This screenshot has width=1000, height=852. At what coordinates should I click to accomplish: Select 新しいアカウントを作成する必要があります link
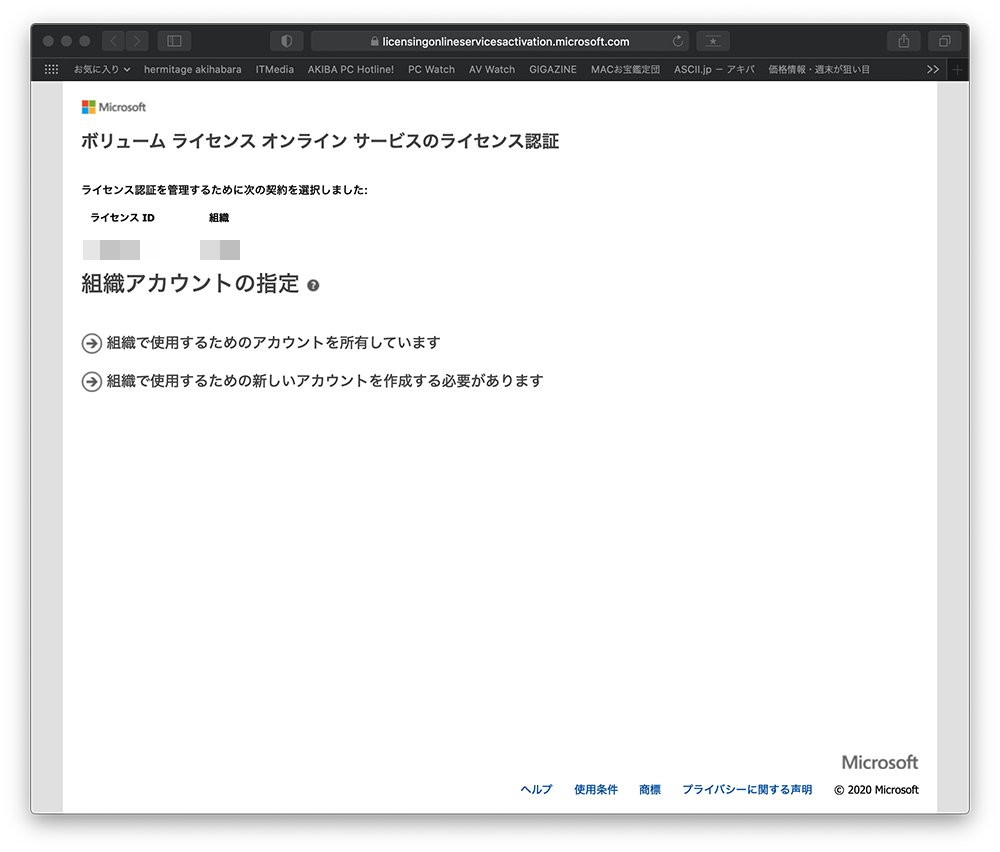325,381
